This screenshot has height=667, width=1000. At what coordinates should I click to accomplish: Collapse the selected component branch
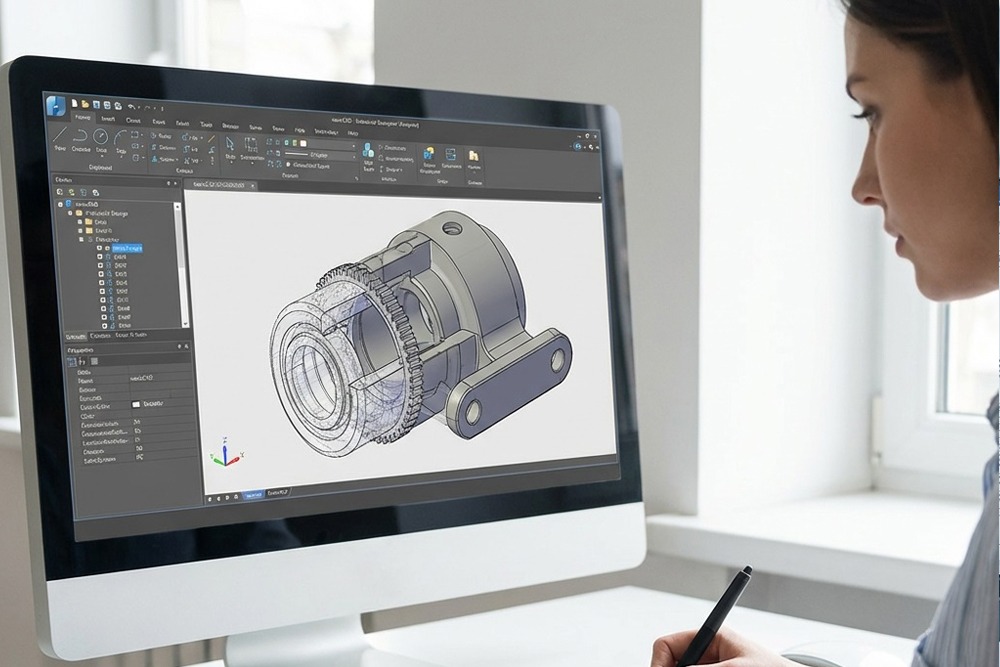coord(80,240)
